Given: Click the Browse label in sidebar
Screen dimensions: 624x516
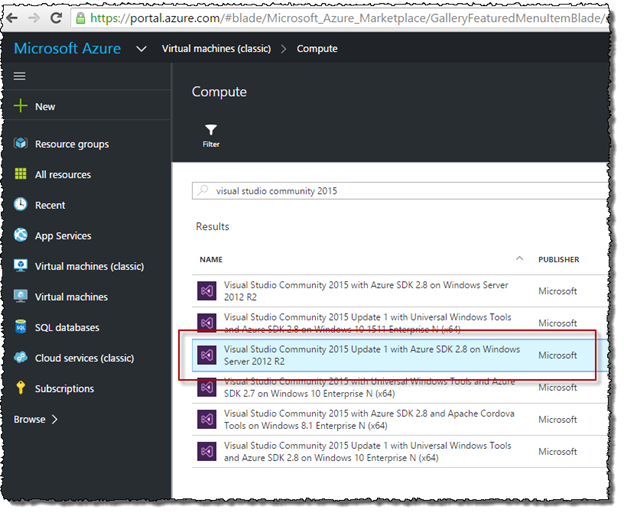Looking at the screenshot, I should [x=29, y=419].
